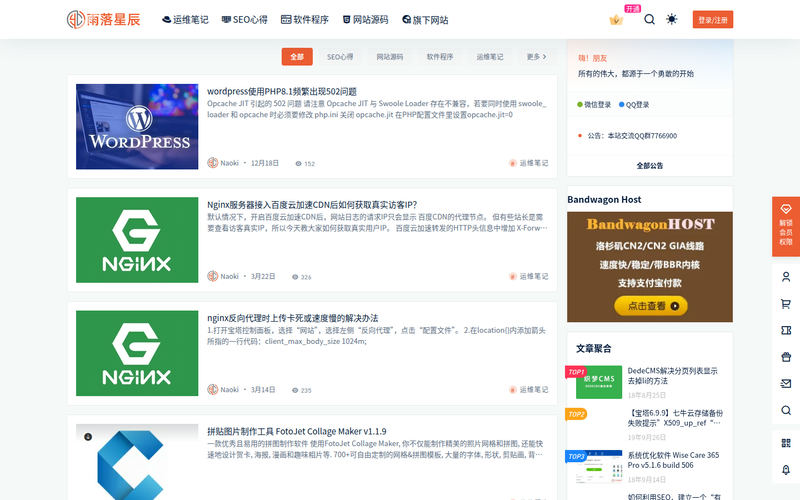800x500 pixels.
Task: Click the 织梦CMS TOP1 thumbnail
Action: click(x=598, y=382)
